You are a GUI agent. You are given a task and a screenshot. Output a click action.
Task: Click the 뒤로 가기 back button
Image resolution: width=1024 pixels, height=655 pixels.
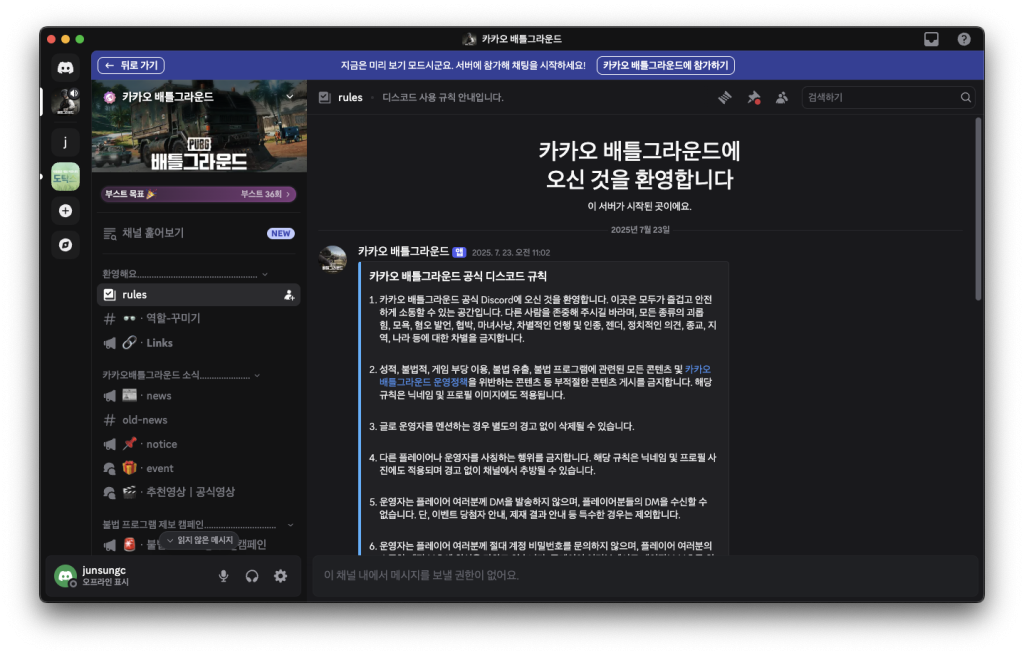tap(131, 65)
